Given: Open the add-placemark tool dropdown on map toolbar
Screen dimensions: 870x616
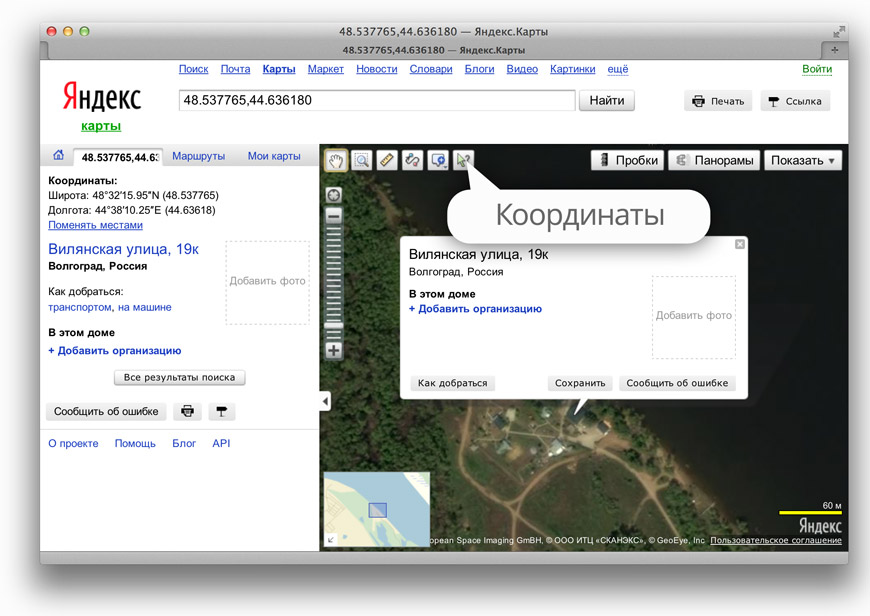Looking at the screenshot, I should [x=438, y=160].
